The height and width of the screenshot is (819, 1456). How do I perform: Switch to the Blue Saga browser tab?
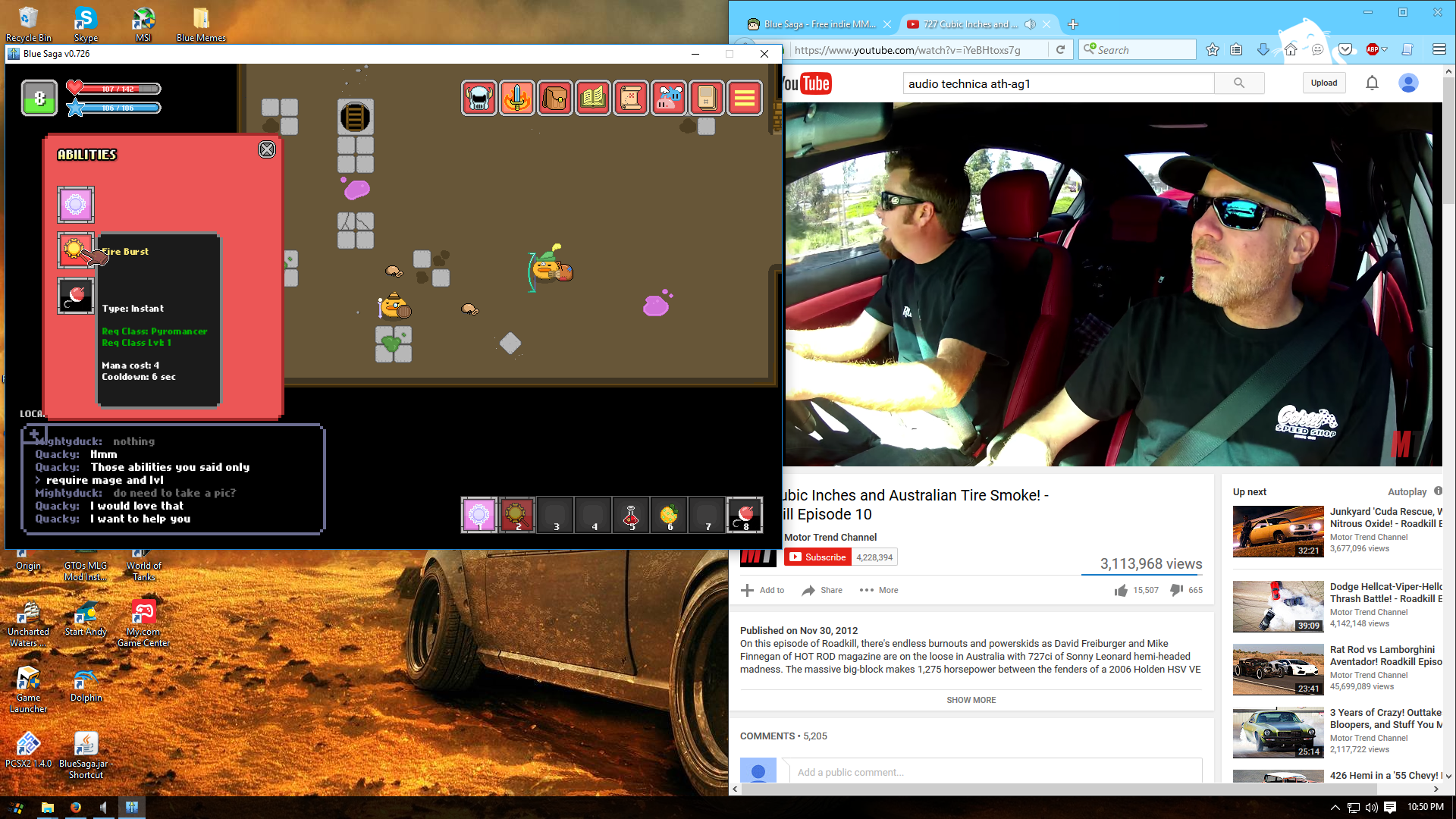pos(819,24)
